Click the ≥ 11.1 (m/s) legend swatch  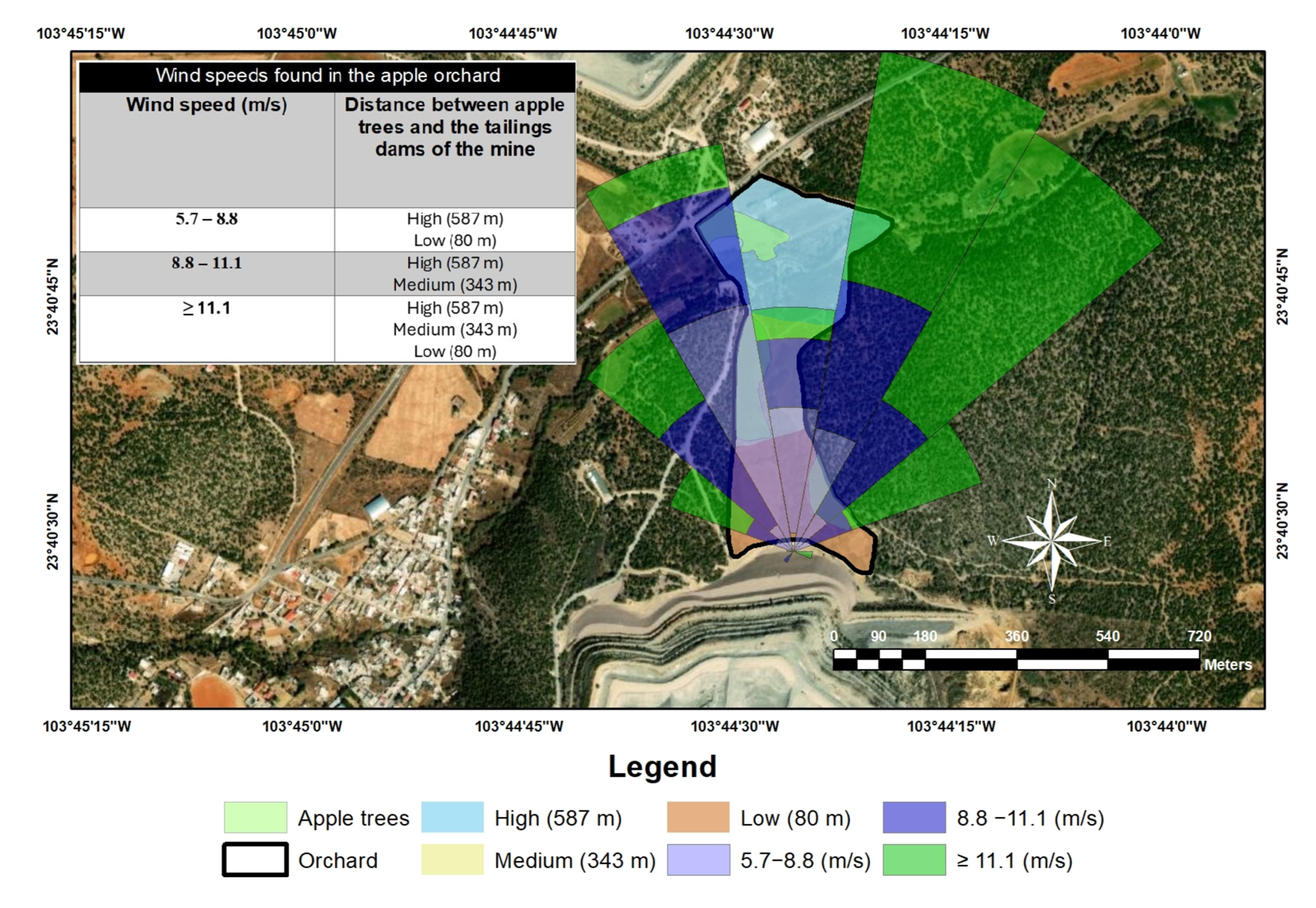[914, 860]
